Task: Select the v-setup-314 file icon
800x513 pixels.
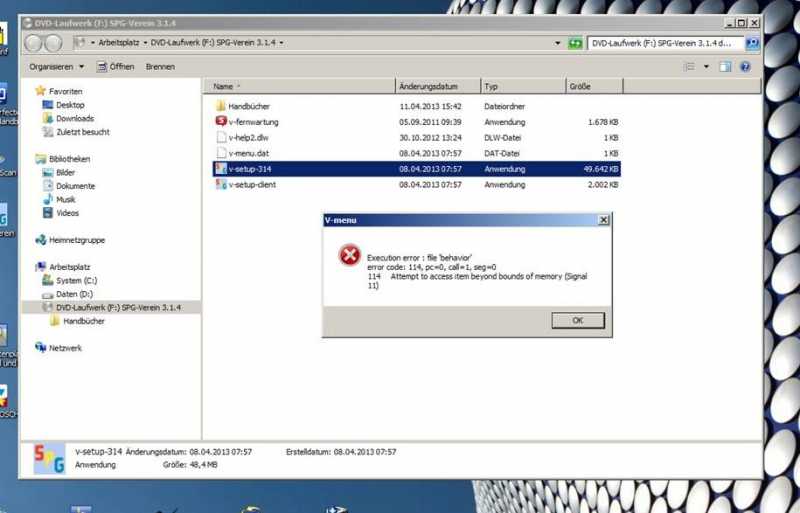Action: (x=221, y=169)
